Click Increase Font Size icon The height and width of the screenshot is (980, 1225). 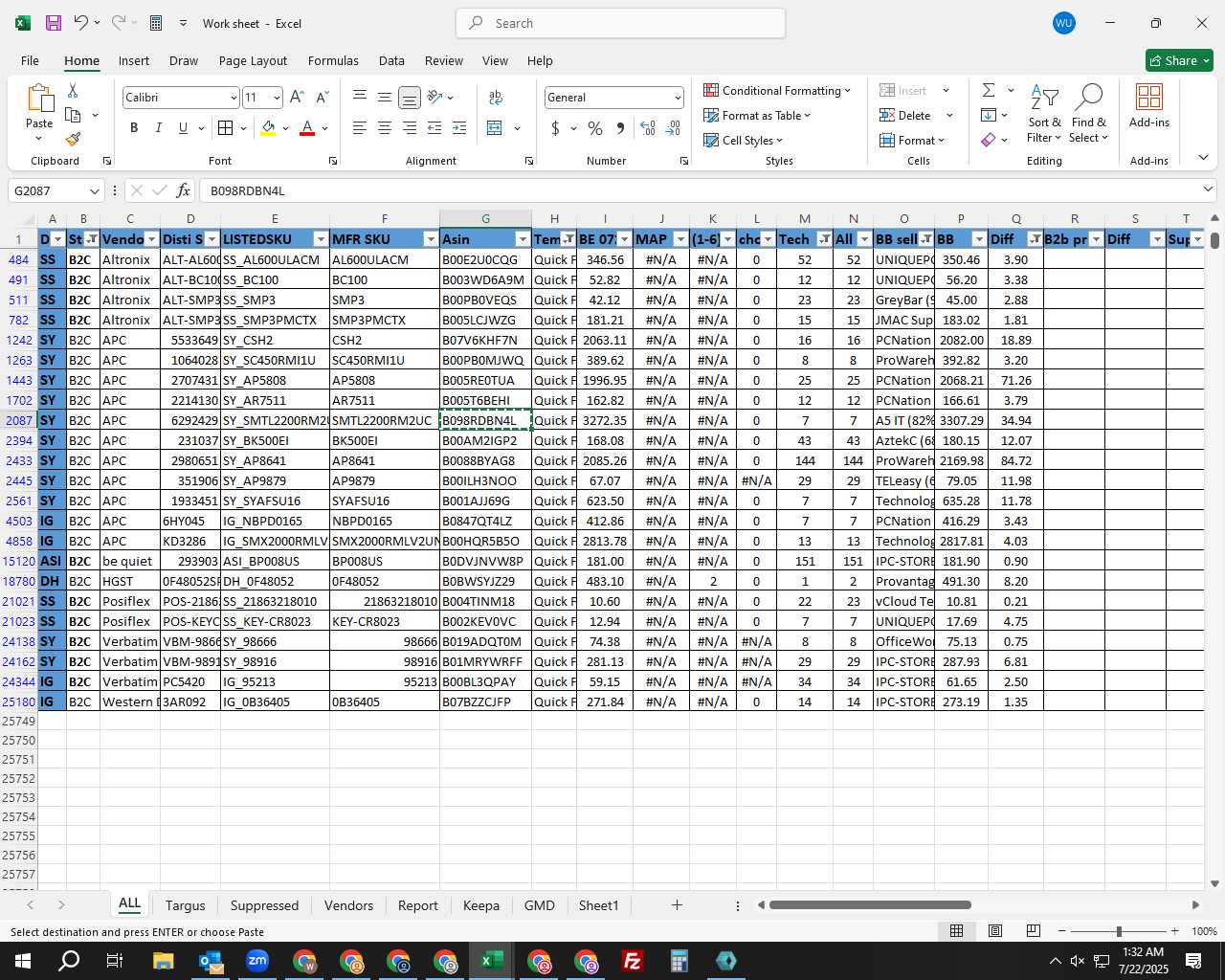[x=297, y=97]
